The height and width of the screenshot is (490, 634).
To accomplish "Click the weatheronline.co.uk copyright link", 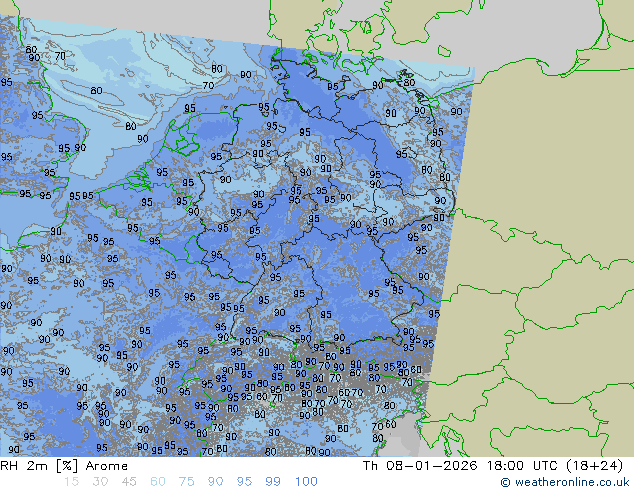I will pos(565,482).
